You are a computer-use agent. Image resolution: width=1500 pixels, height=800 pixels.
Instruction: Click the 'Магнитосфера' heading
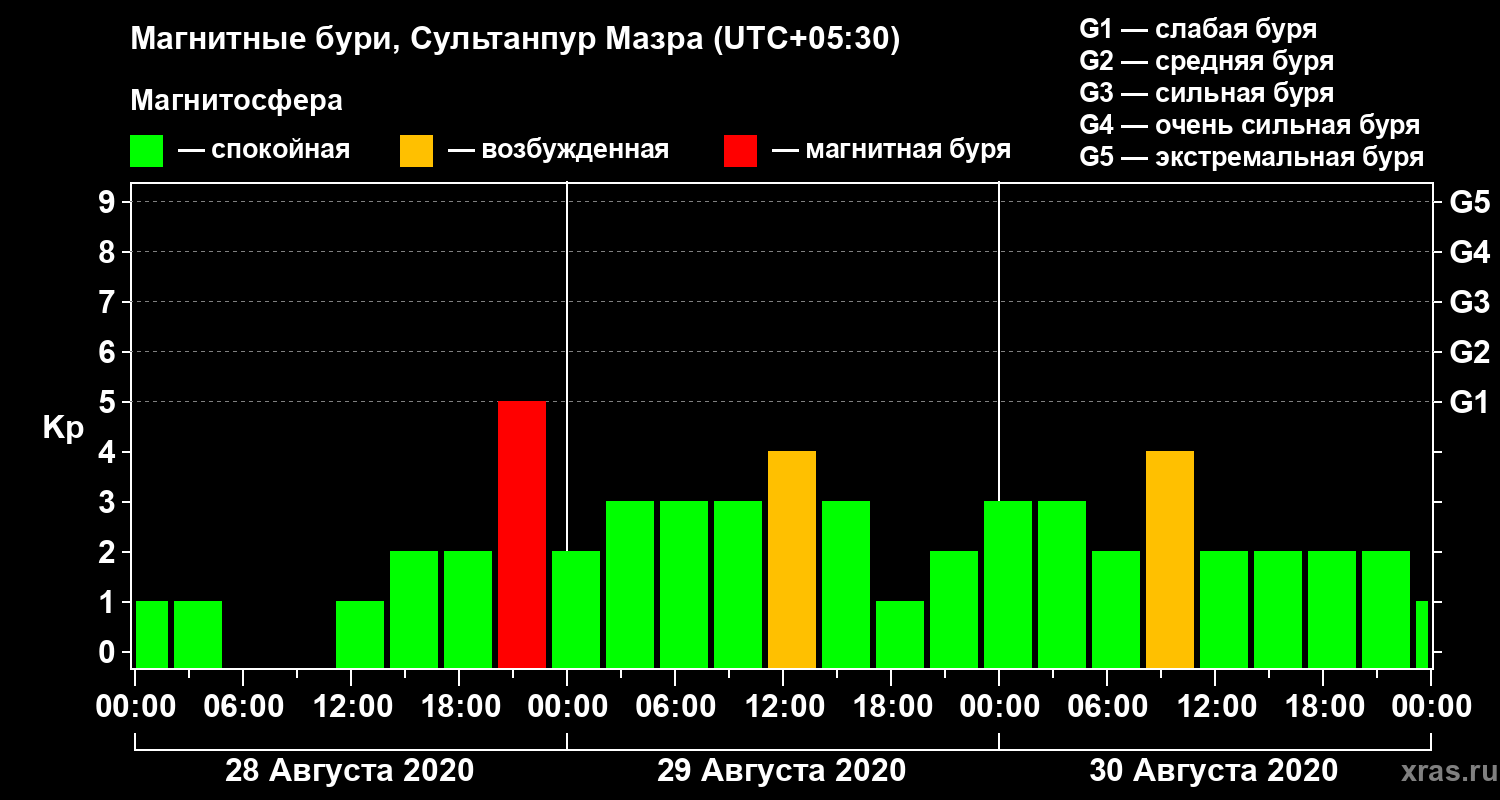tap(237, 101)
